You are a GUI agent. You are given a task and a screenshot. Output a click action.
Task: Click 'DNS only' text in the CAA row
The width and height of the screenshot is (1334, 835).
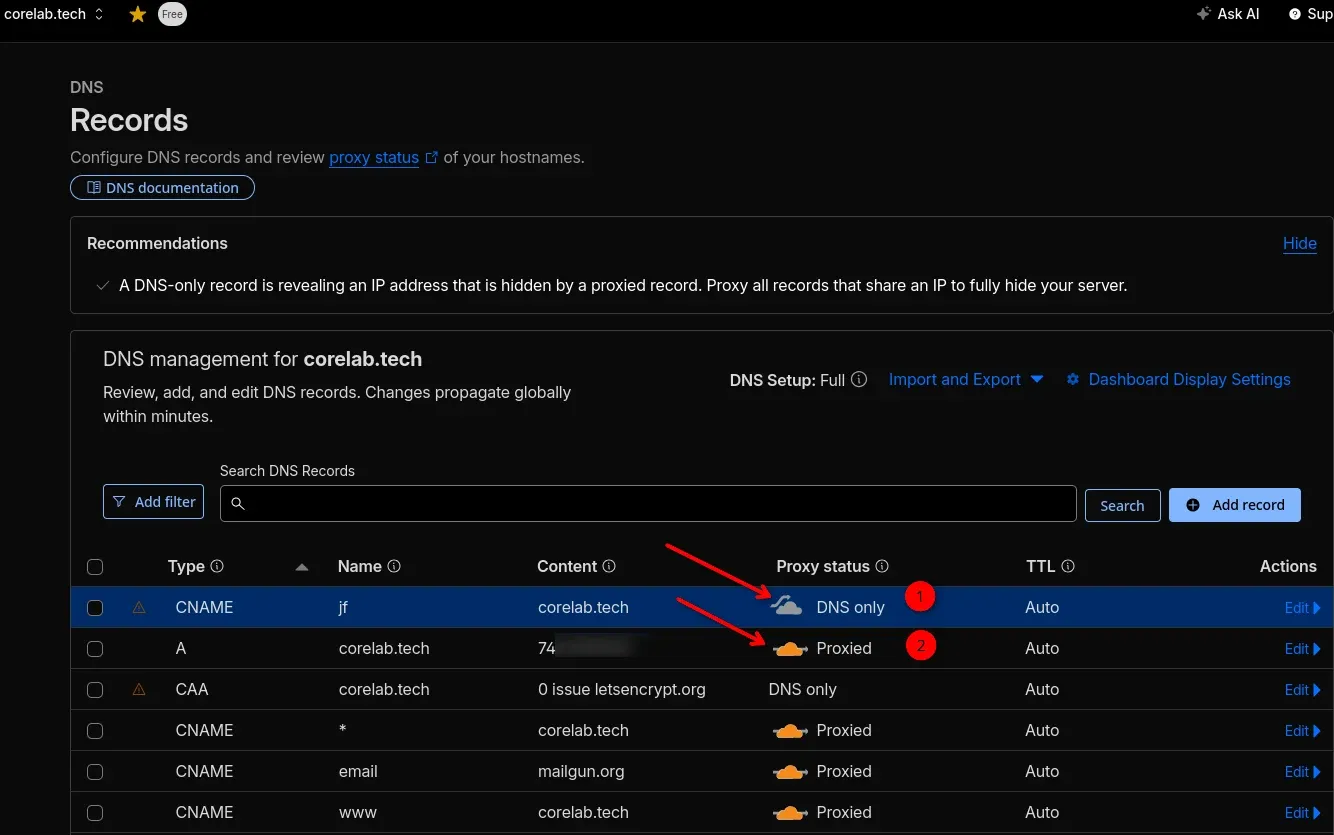pyautogui.click(x=803, y=690)
